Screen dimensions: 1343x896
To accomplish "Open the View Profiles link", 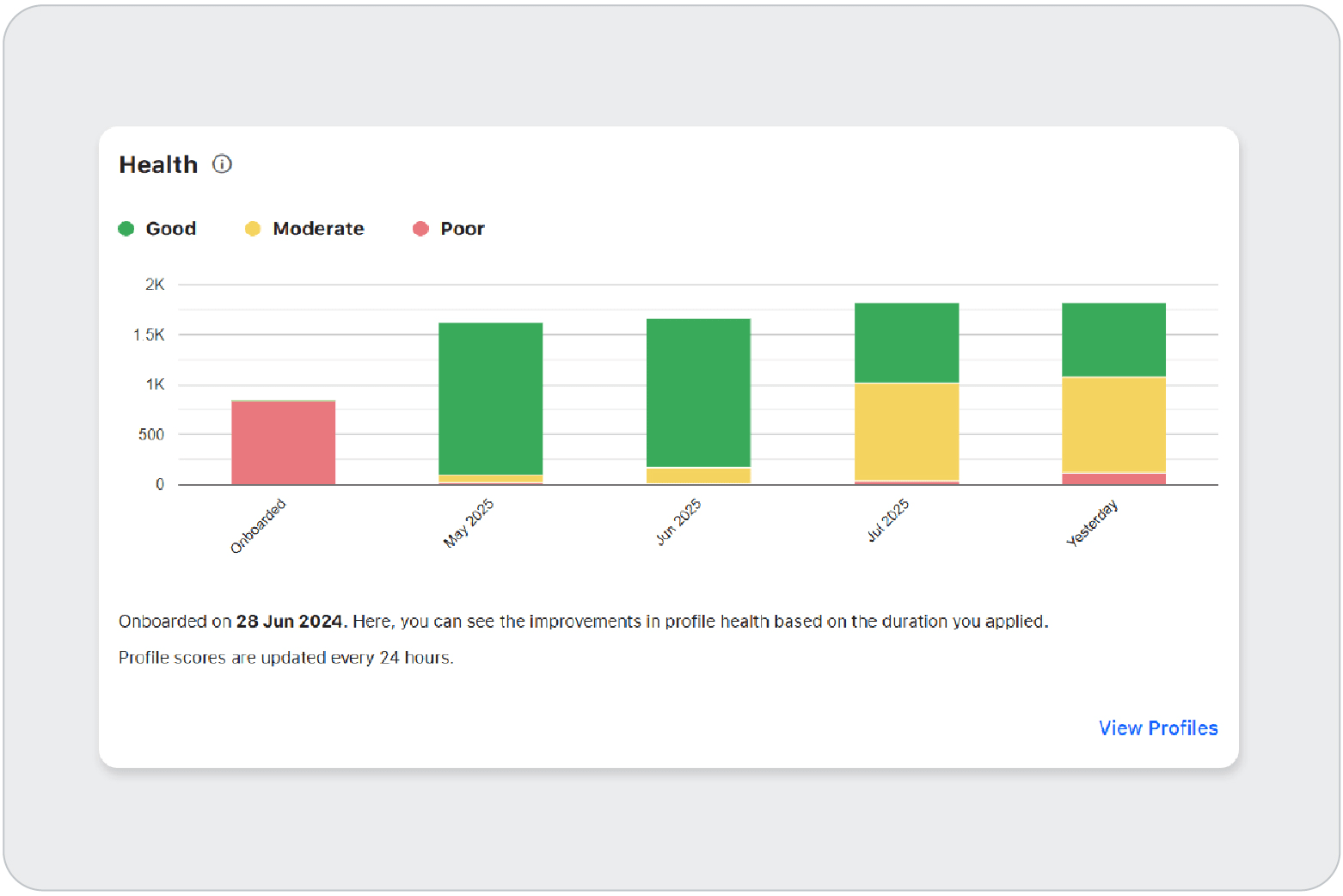I will click(1157, 728).
